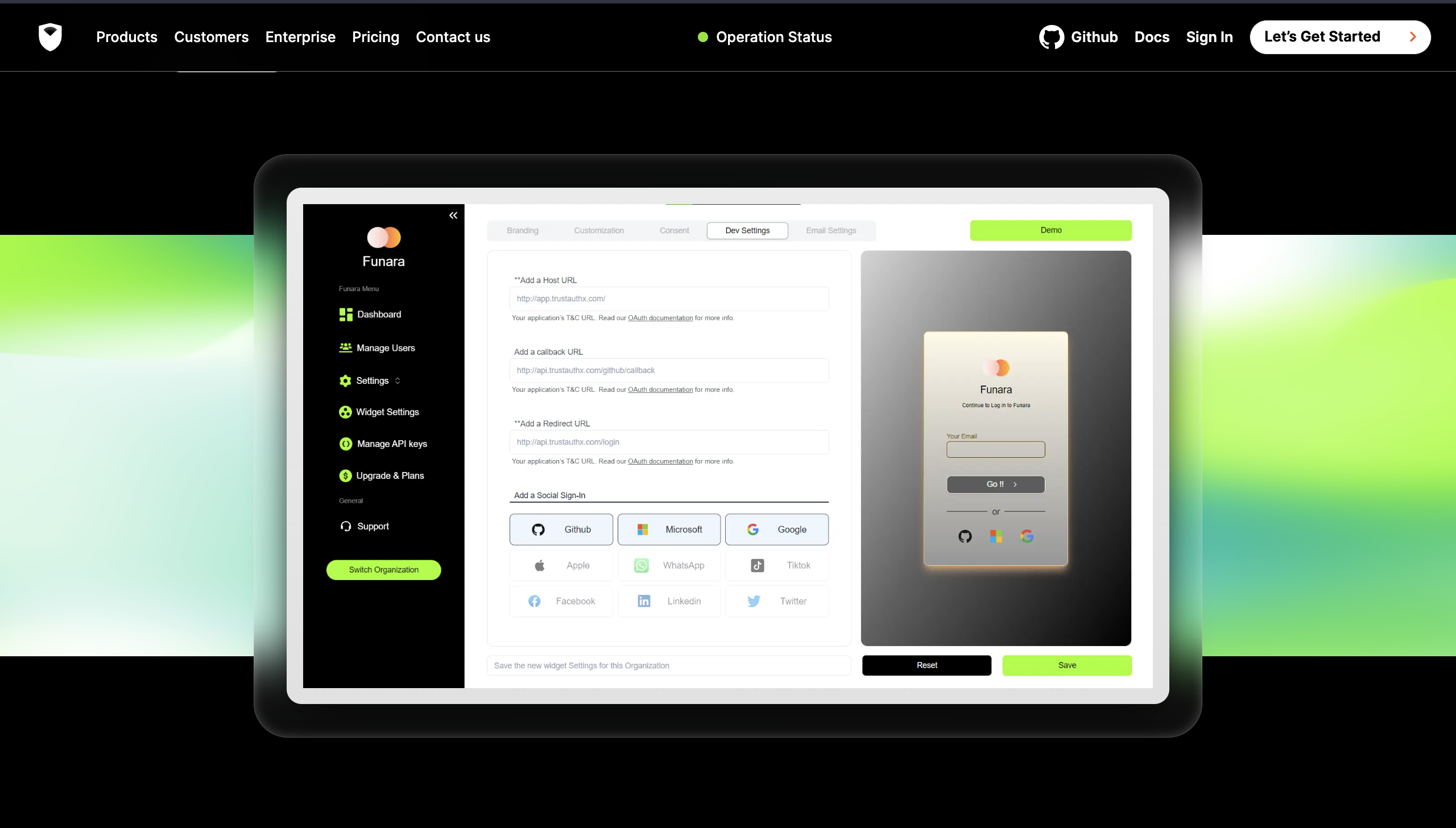
Task: Click the Support headset icon
Action: coord(346,527)
